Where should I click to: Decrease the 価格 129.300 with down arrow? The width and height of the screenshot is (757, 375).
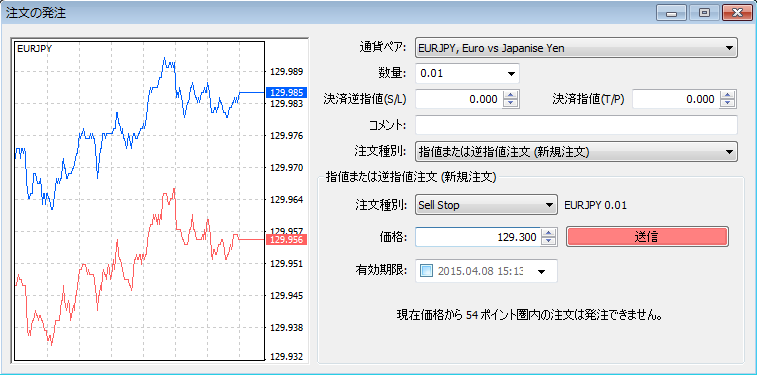click(549, 241)
